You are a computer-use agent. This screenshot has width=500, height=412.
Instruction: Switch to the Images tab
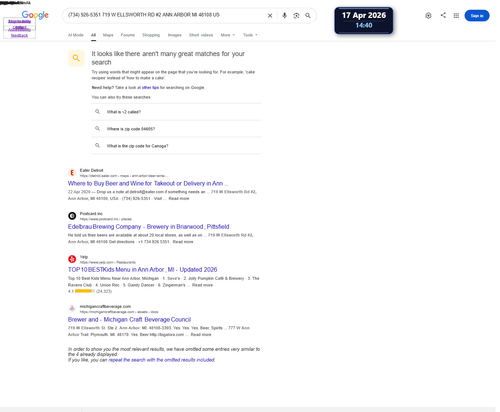[x=175, y=35]
